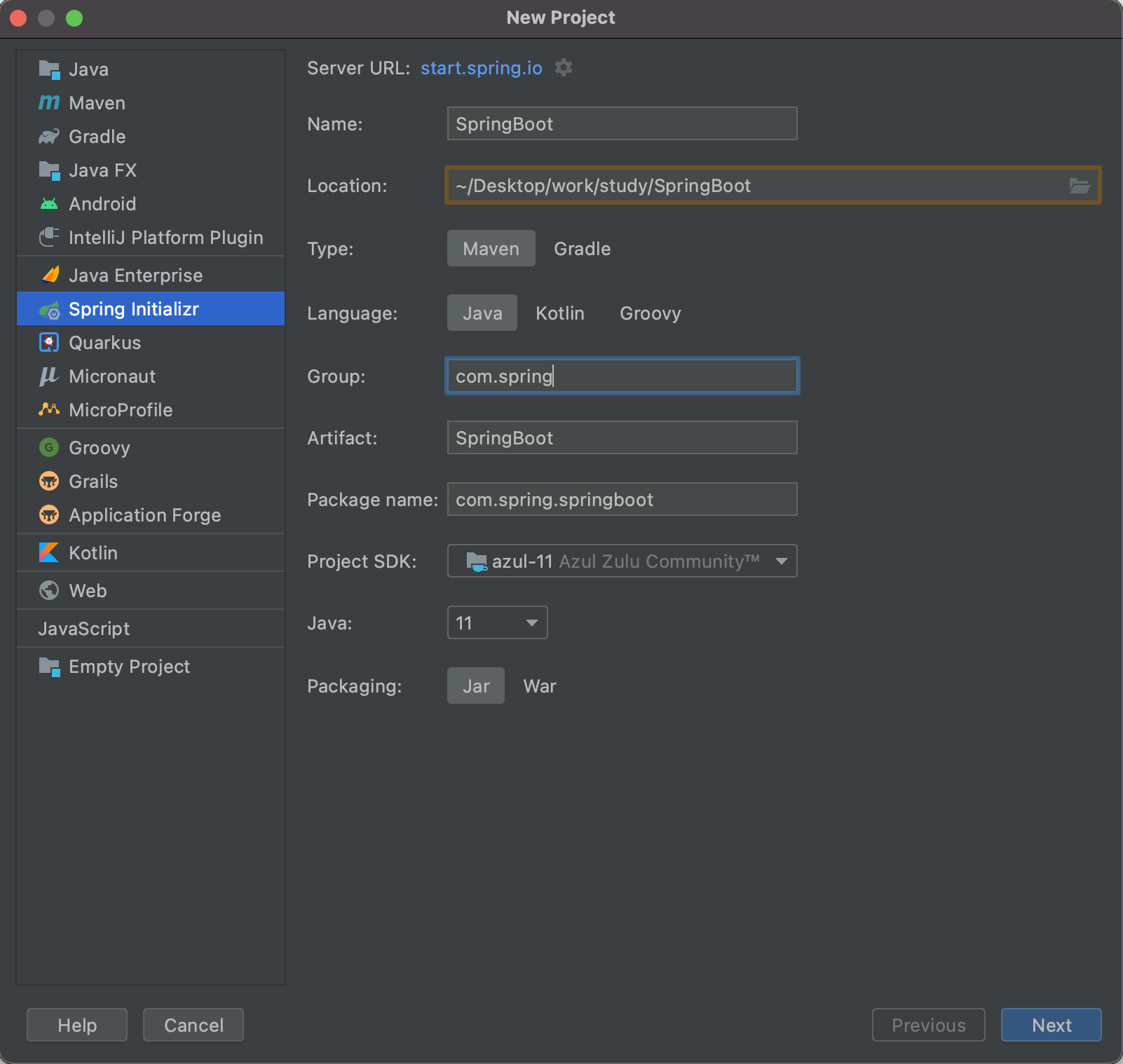This screenshot has width=1123, height=1064.
Task: Click the Java FX folder icon
Action: pyautogui.click(x=49, y=170)
